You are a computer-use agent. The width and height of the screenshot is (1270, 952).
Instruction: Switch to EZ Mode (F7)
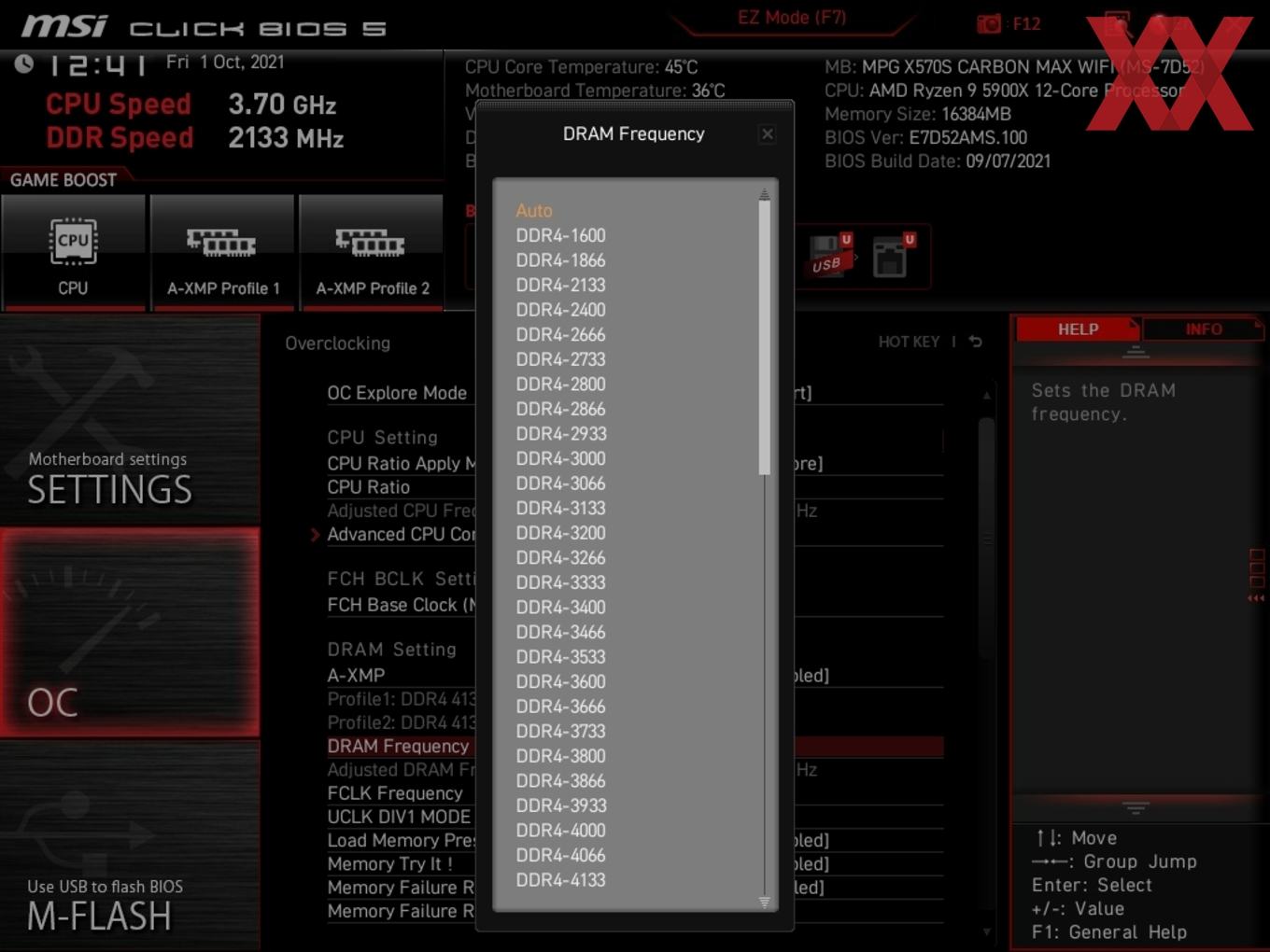pos(792,18)
